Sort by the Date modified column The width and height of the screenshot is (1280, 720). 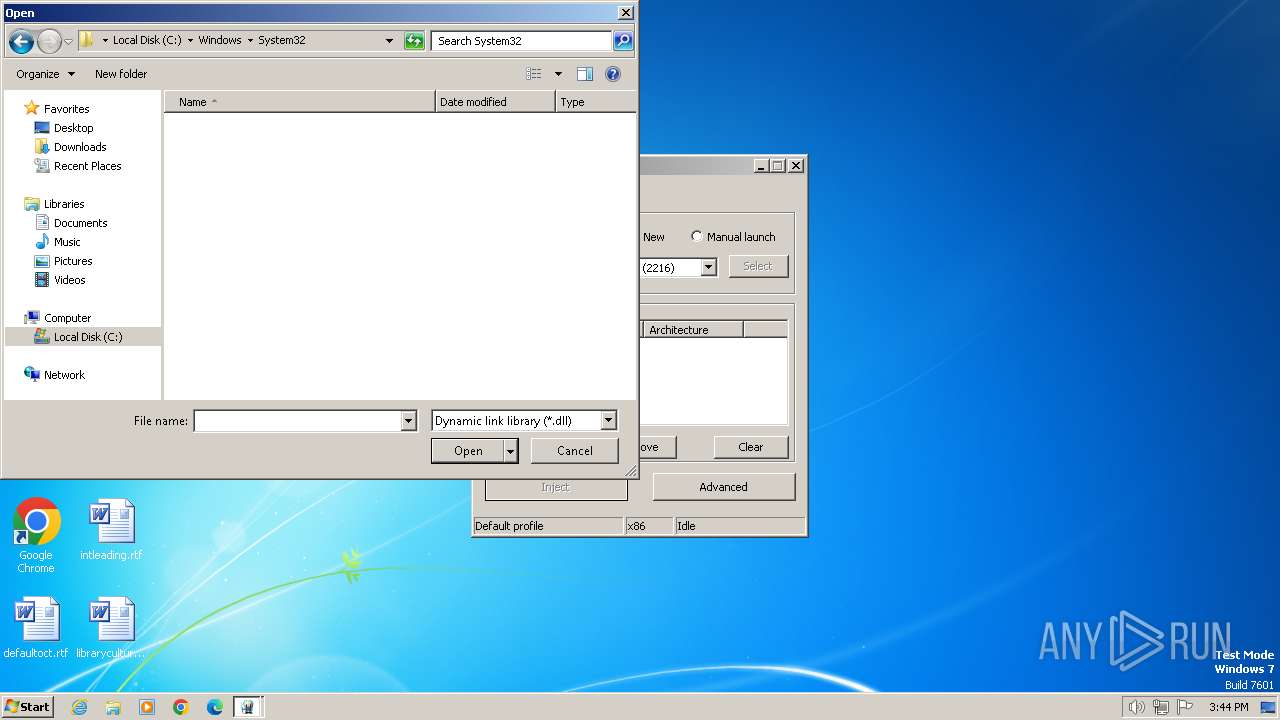point(495,102)
